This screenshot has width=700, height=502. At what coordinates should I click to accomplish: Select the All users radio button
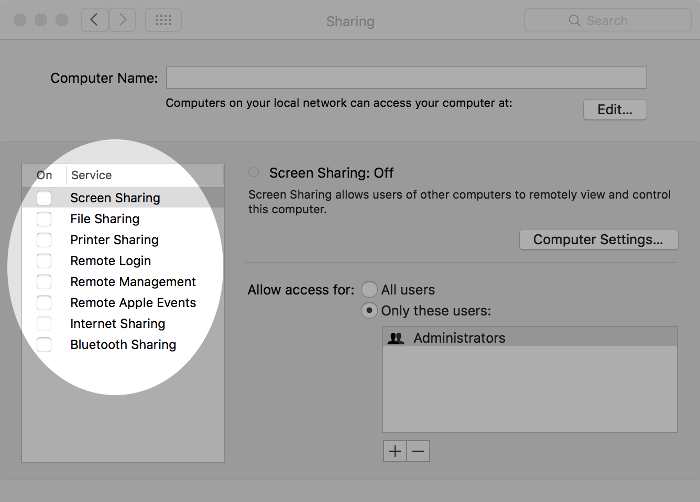click(x=369, y=289)
